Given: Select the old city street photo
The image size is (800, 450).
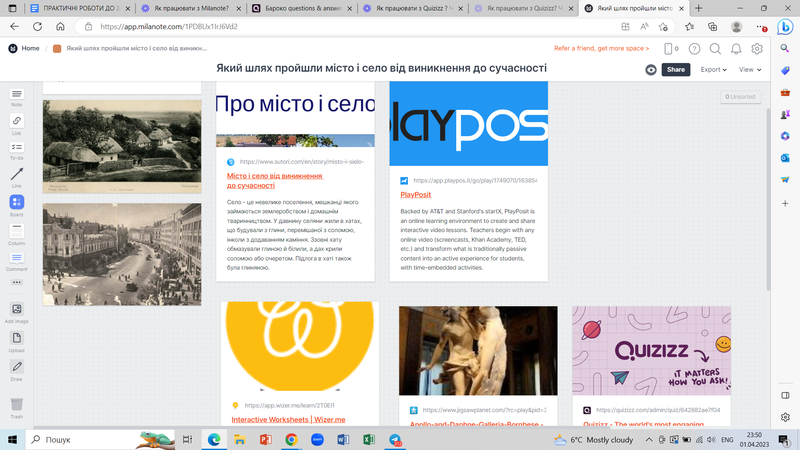Looking at the screenshot, I should [x=122, y=255].
